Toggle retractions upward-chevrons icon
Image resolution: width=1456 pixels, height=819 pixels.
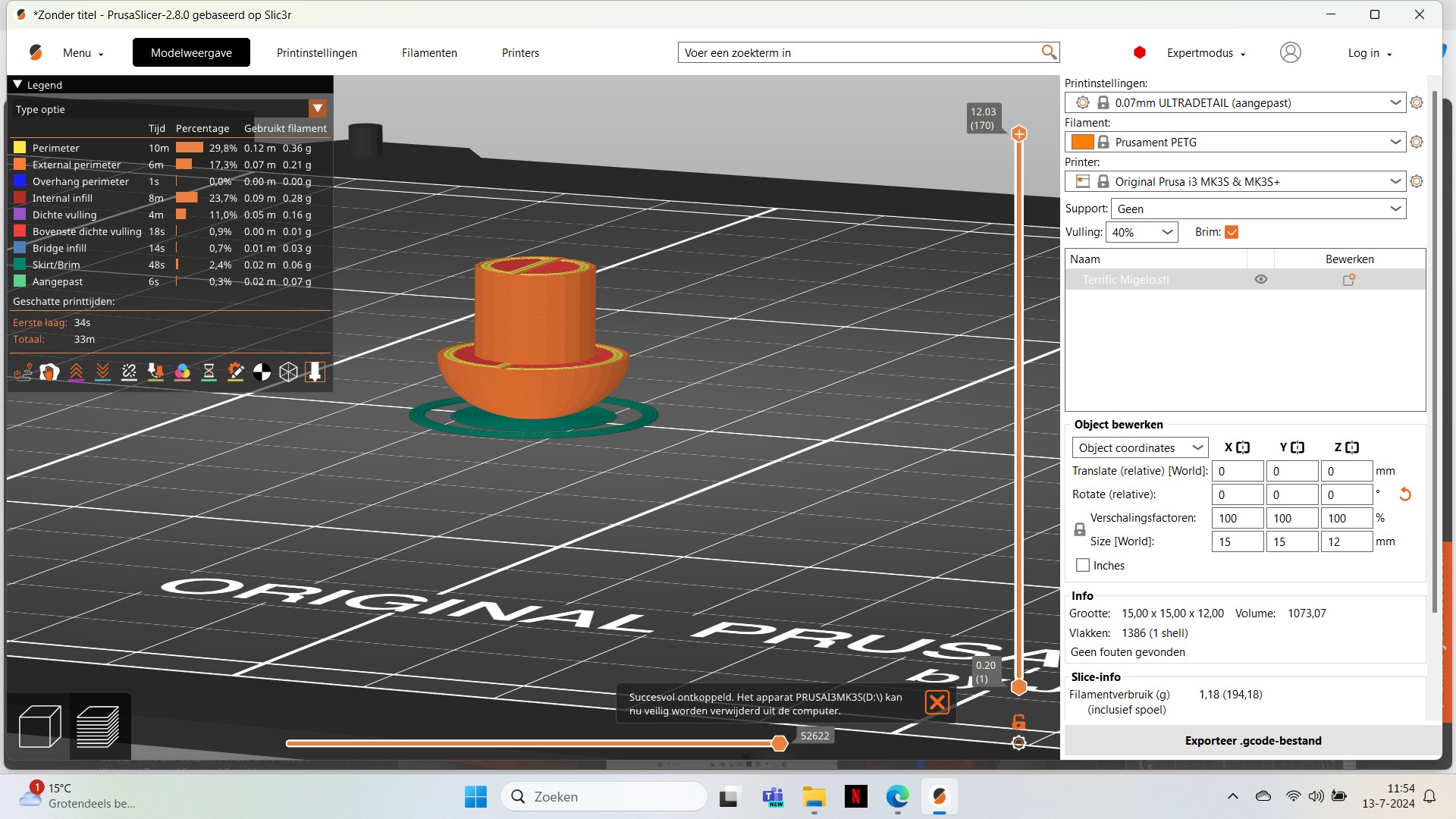(x=76, y=372)
